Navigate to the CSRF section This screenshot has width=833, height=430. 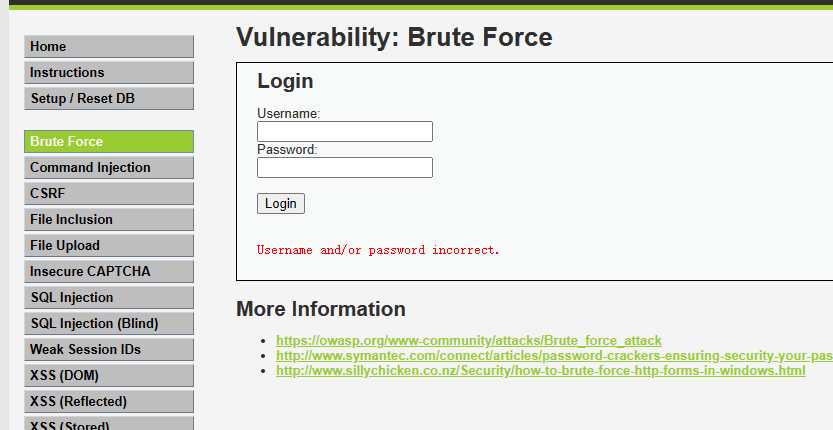tap(108, 194)
